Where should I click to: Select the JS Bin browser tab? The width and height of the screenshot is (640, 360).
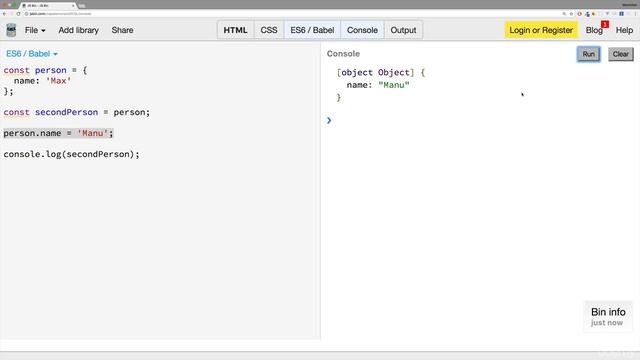pos(48,6)
